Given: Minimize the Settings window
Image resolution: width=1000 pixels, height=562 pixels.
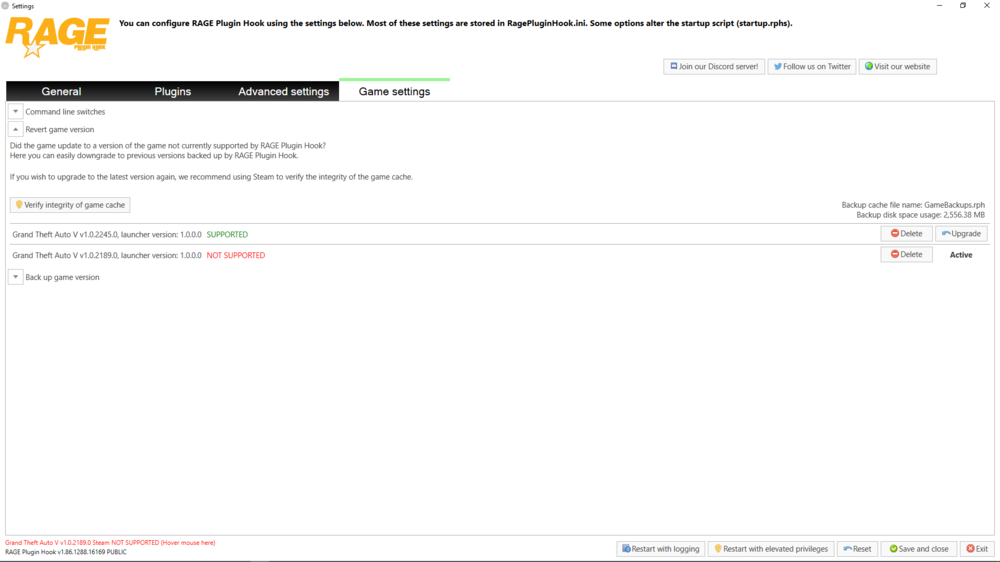Looking at the screenshot, I should 939,6.
